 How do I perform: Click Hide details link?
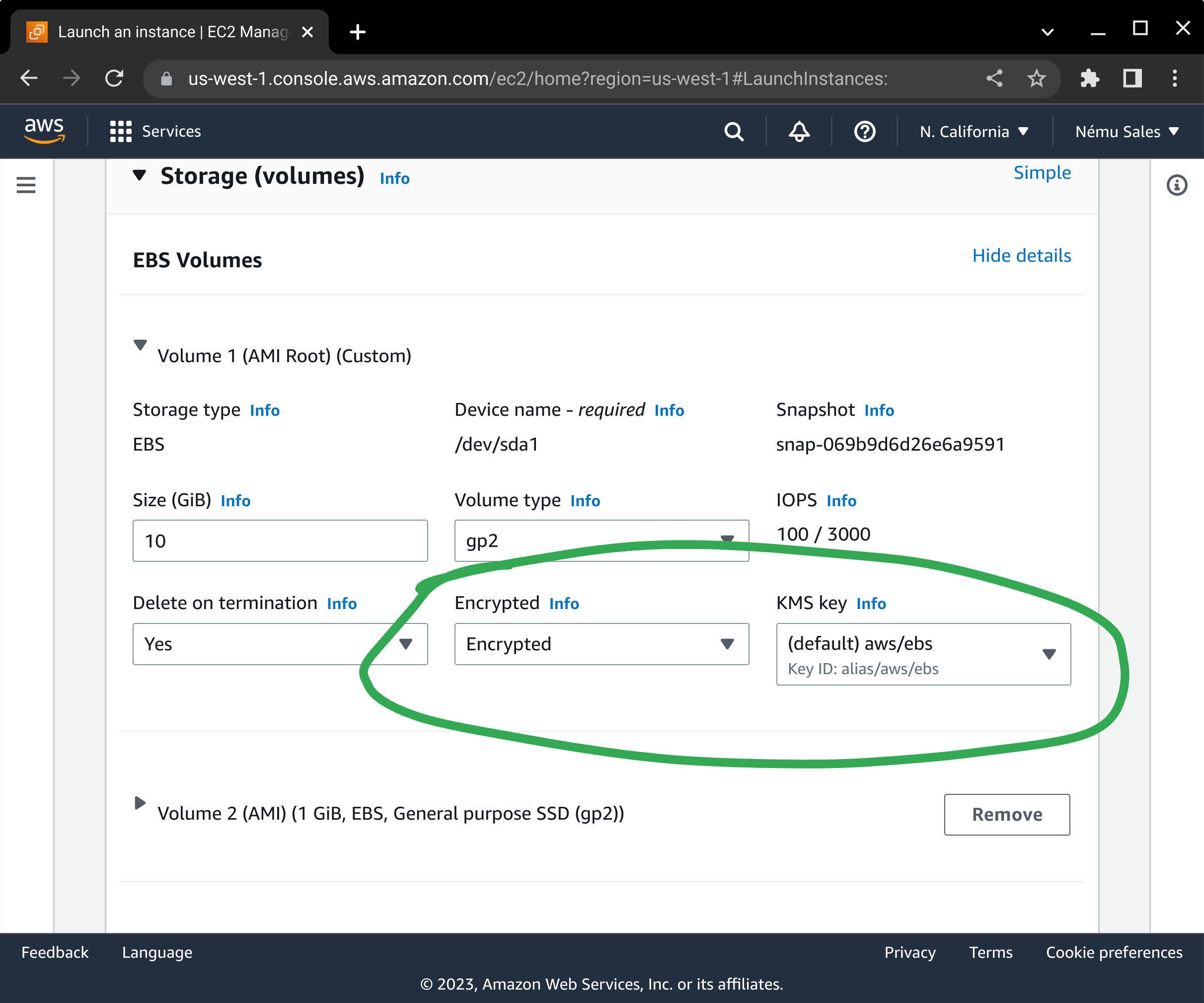click(1021, 256)
